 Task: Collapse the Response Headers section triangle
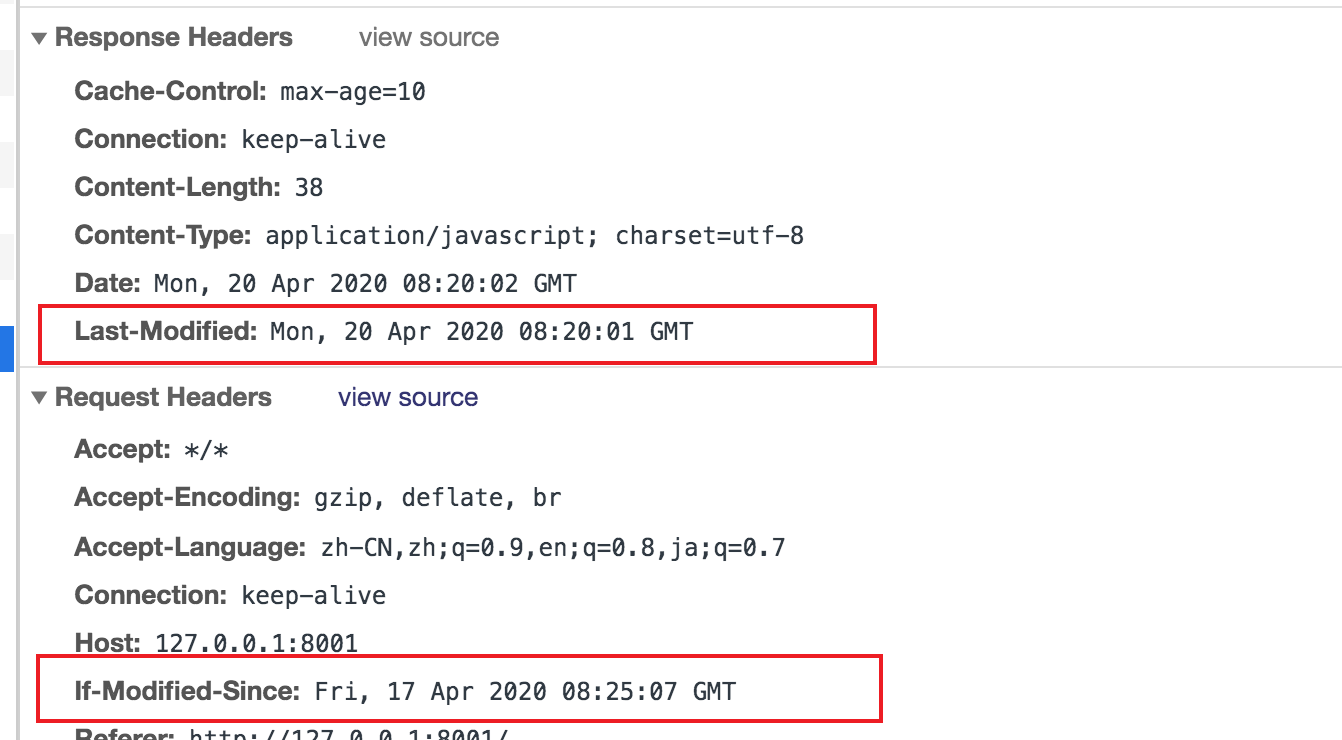point(39,38)
